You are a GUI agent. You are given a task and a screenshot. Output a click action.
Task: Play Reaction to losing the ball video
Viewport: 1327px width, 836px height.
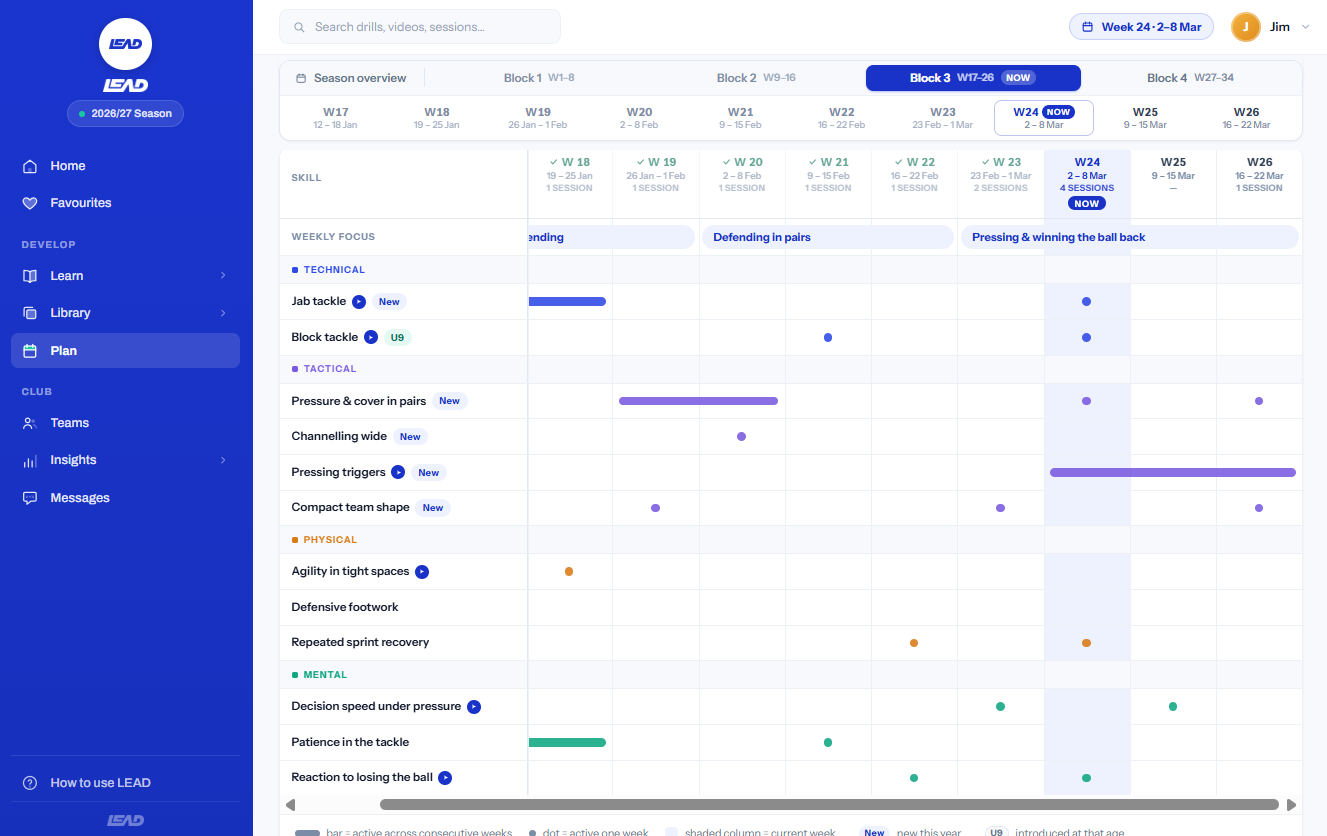[x=445, y=778]
